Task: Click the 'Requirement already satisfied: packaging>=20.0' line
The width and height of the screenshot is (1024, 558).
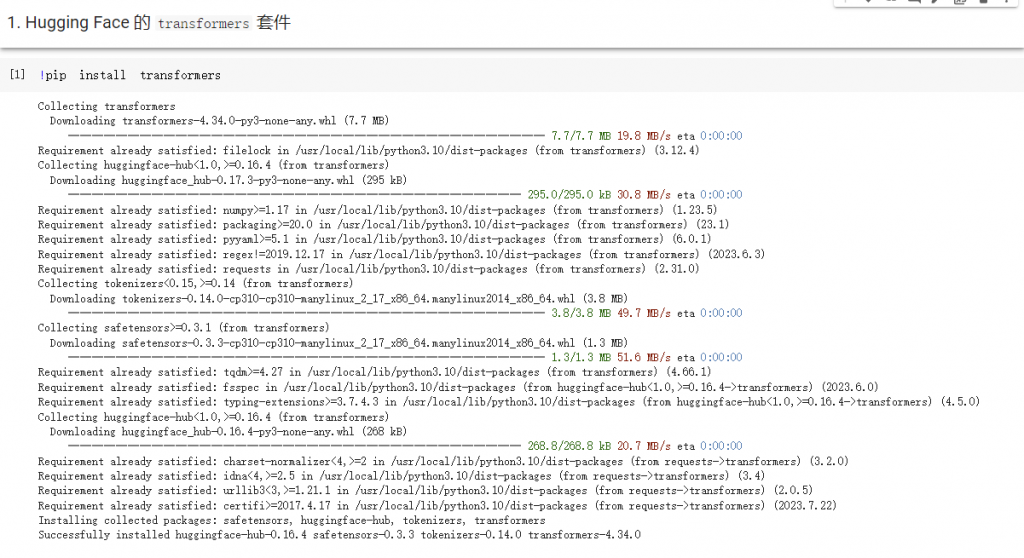Action: coord(383,225)
